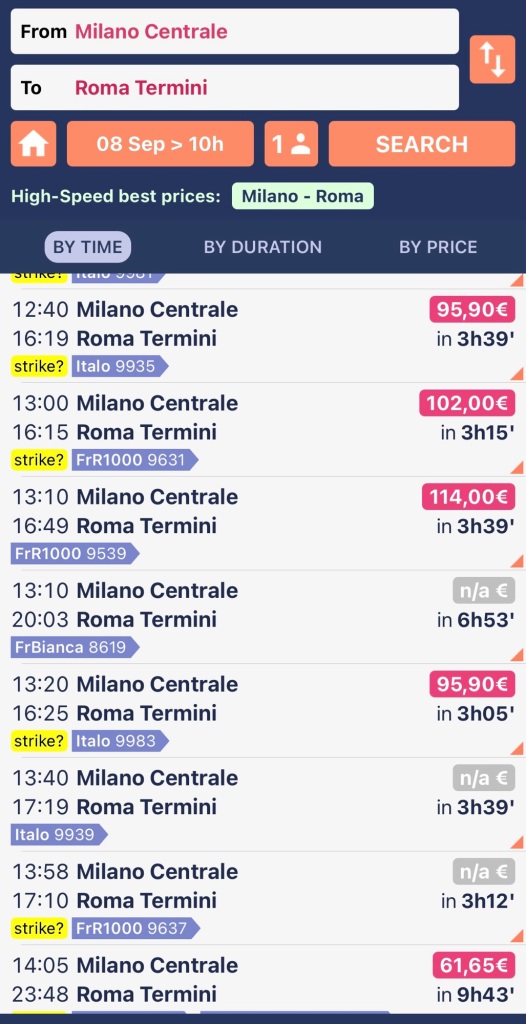
Task: Edit the From Milano Centrale field
Action: (x=235, y=31)
